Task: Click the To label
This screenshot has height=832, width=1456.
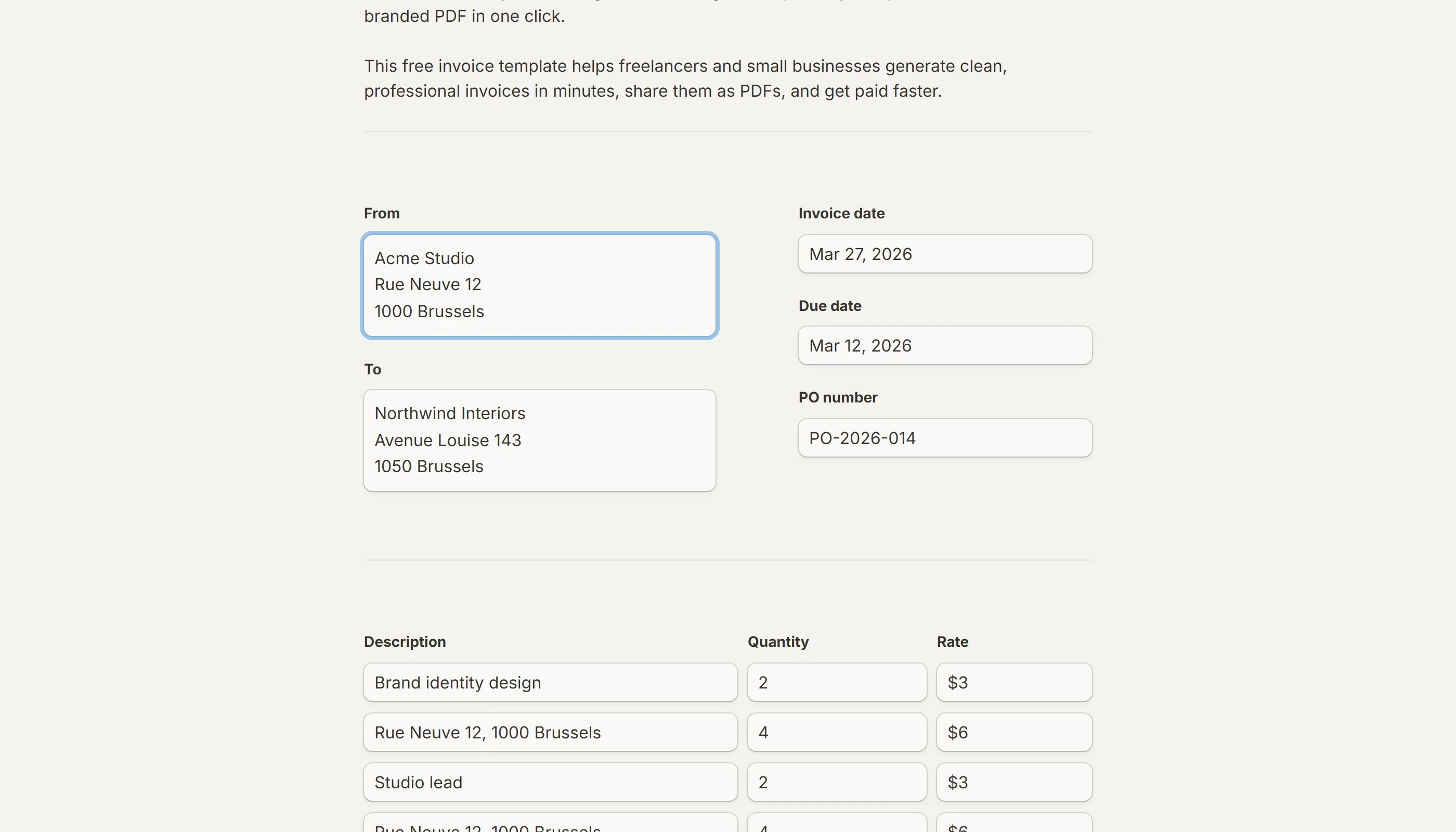Action: tap(372, 369)
